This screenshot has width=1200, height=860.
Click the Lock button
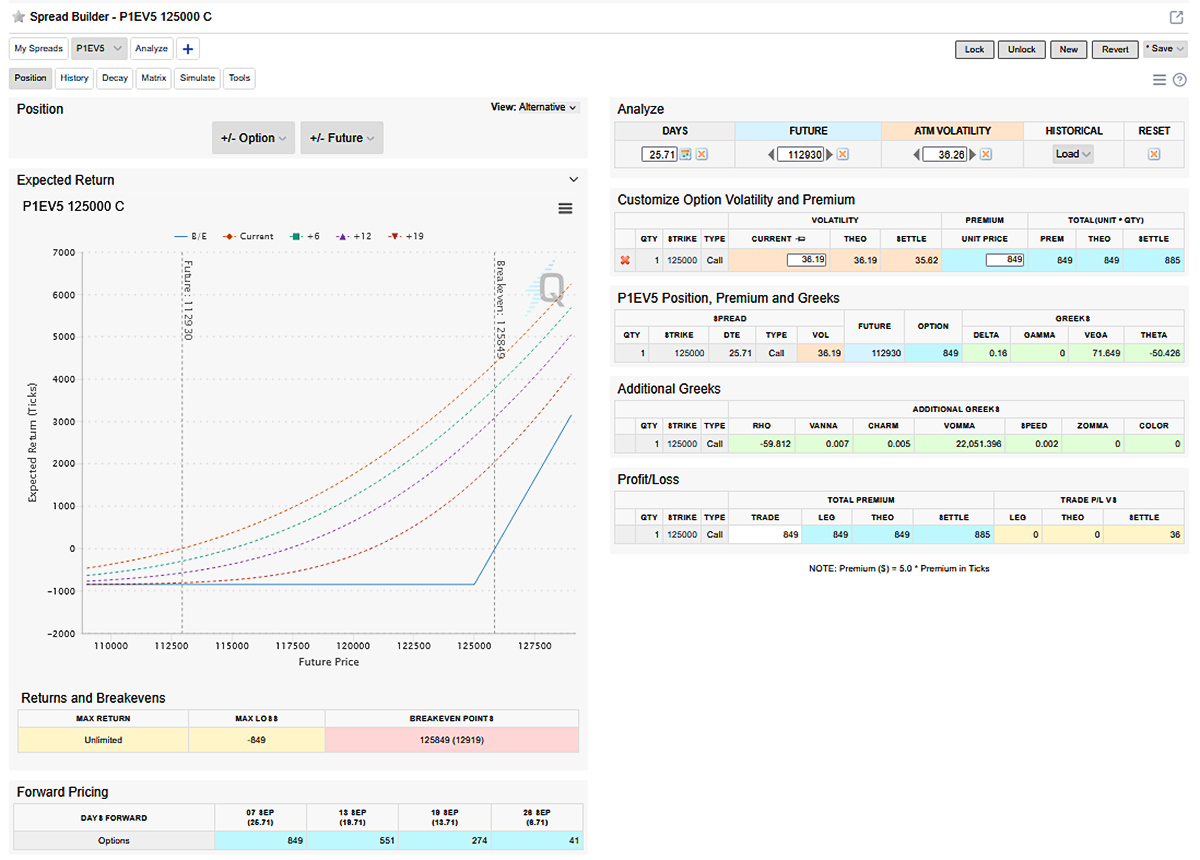[974, 49]
